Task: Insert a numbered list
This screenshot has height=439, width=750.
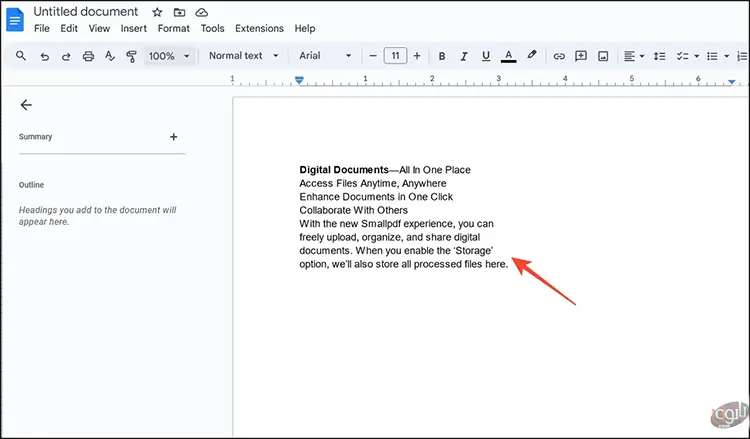Action: tap(742, 56)
